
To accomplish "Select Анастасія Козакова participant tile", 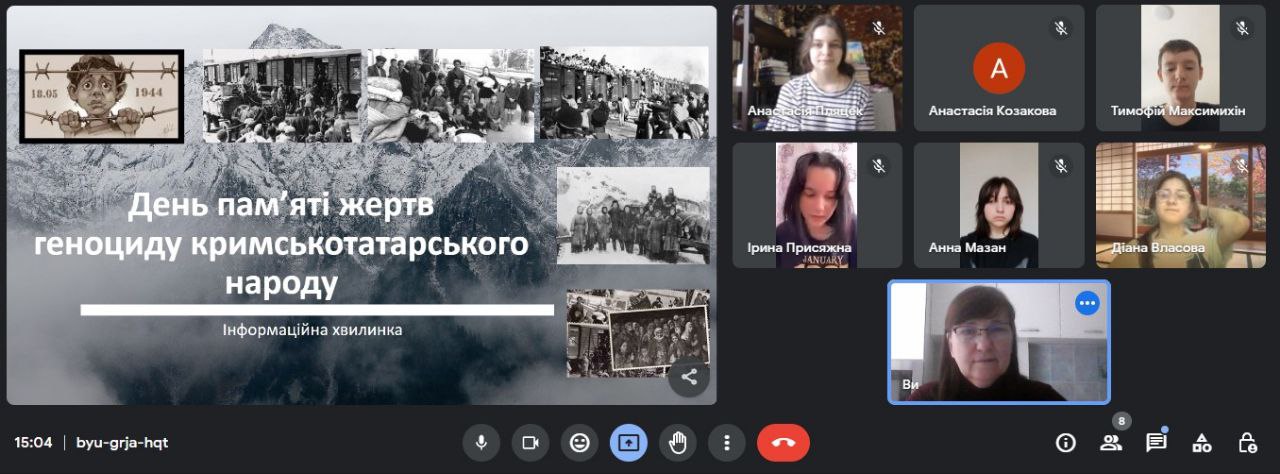I will (998, 68).
